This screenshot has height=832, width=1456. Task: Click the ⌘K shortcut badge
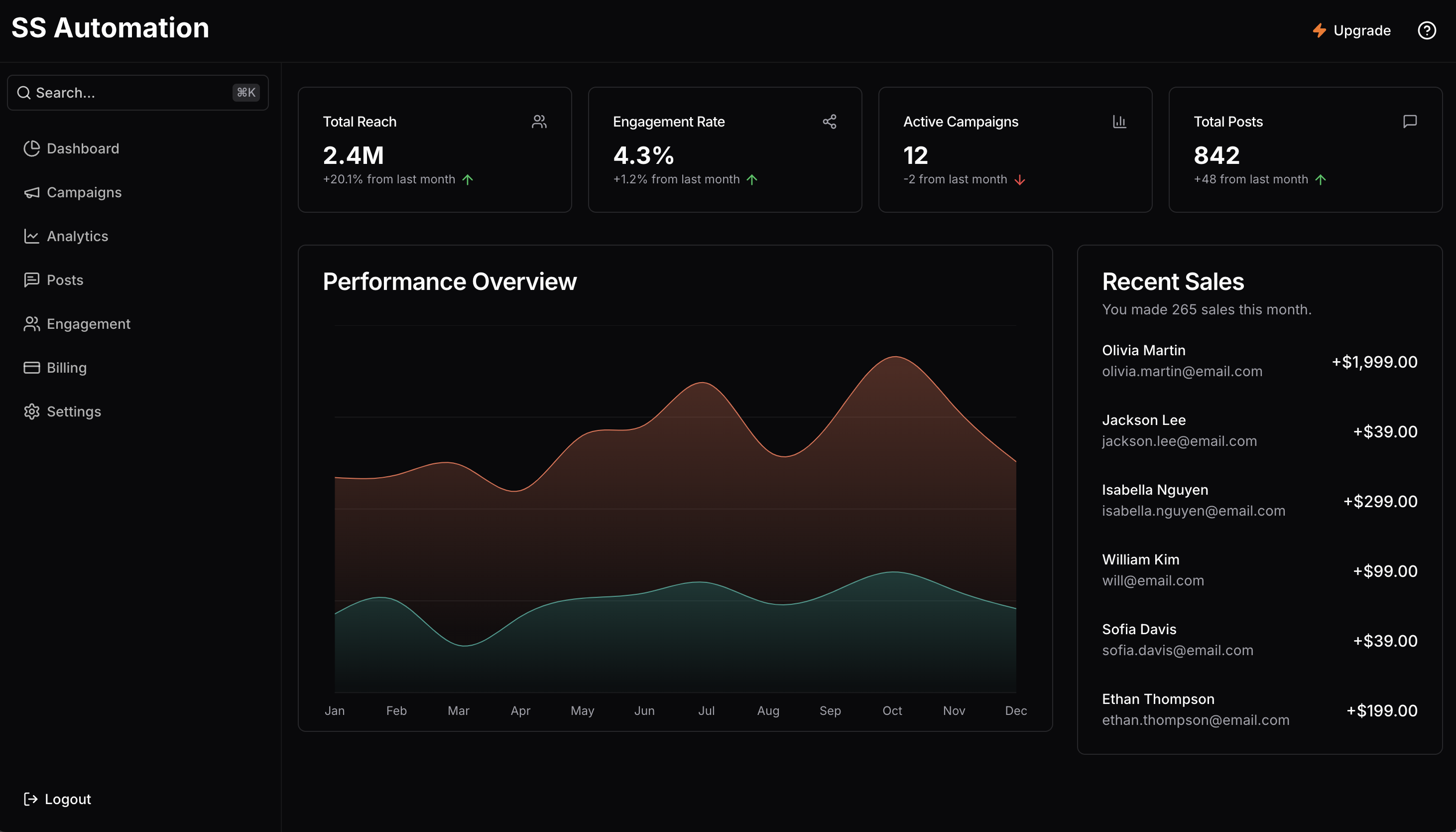point(246,93)
